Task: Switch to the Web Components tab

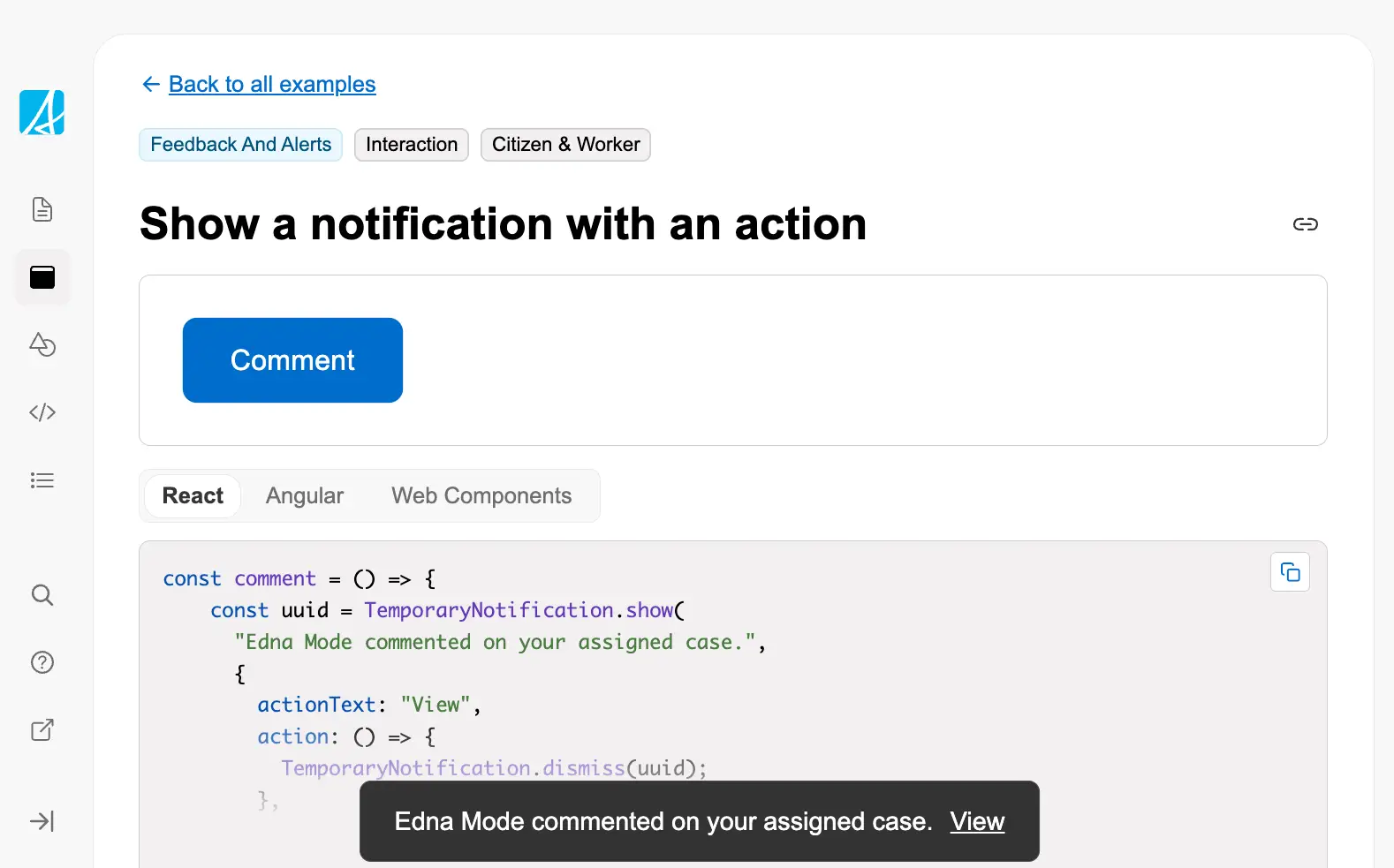Action: [481, 496]
